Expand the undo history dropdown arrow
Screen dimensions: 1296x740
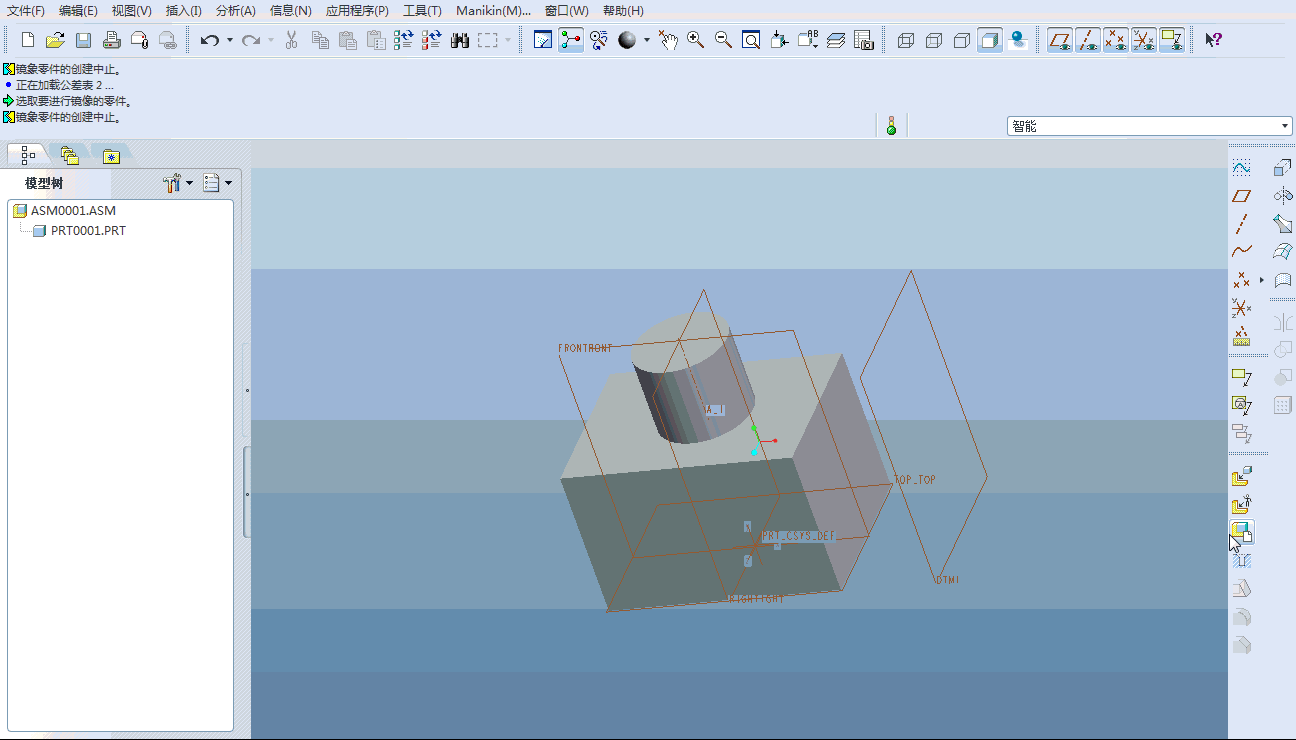click(229, 40)
